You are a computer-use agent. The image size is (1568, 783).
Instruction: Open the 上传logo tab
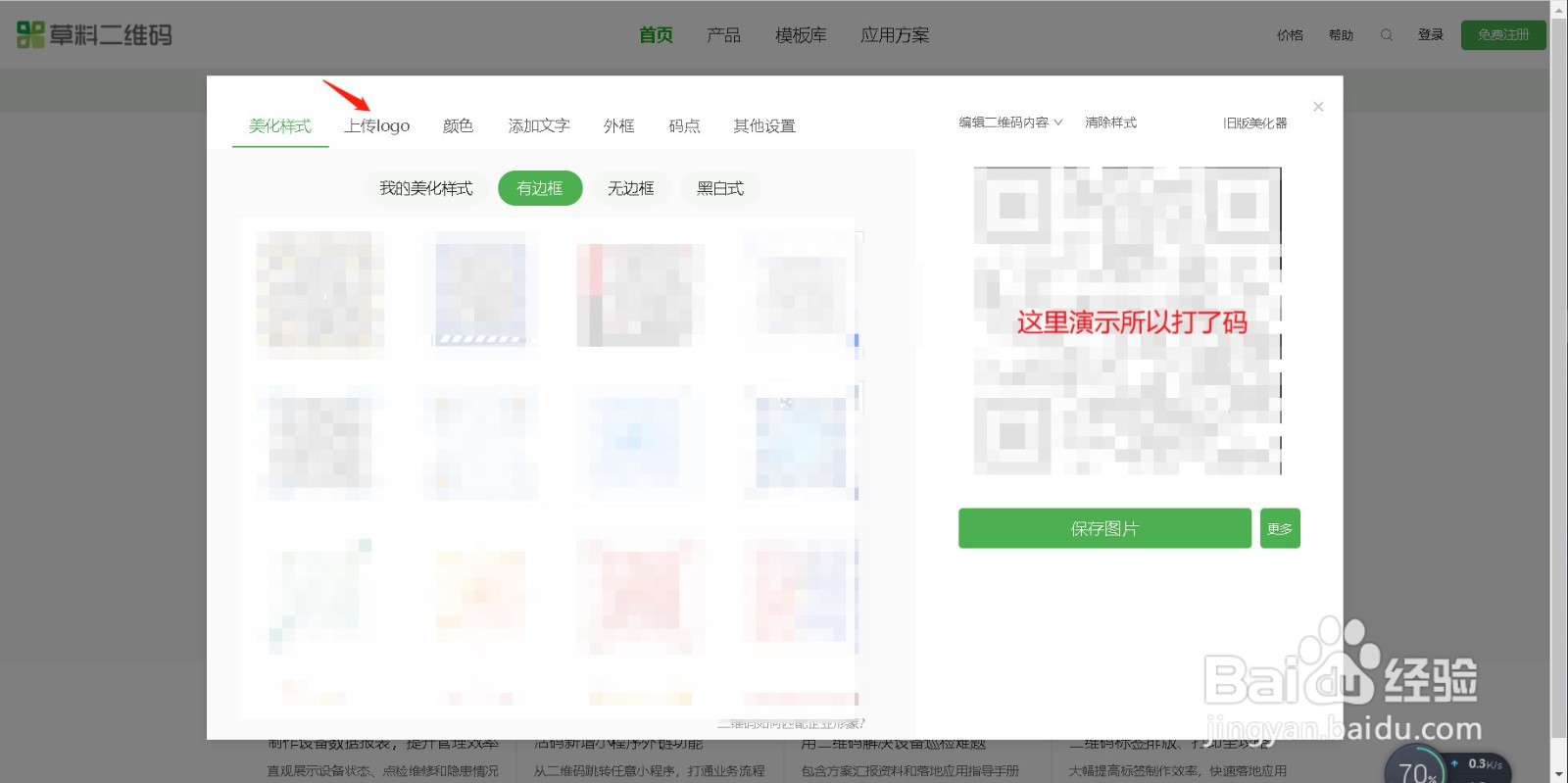(377, 125)
